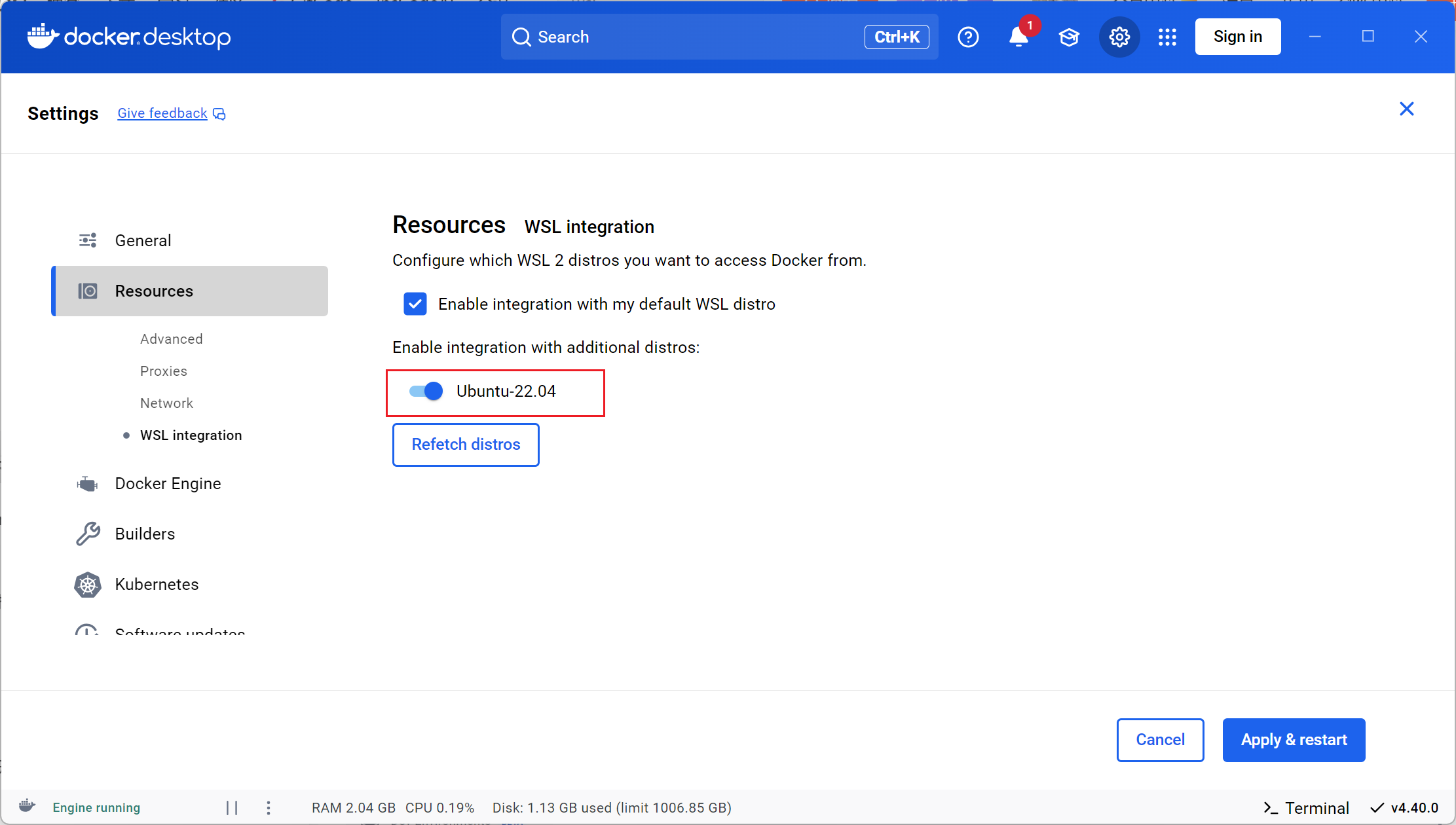Open the three-dot menu in the status bar
The image size is (1456, 825).
coord(268,807)
